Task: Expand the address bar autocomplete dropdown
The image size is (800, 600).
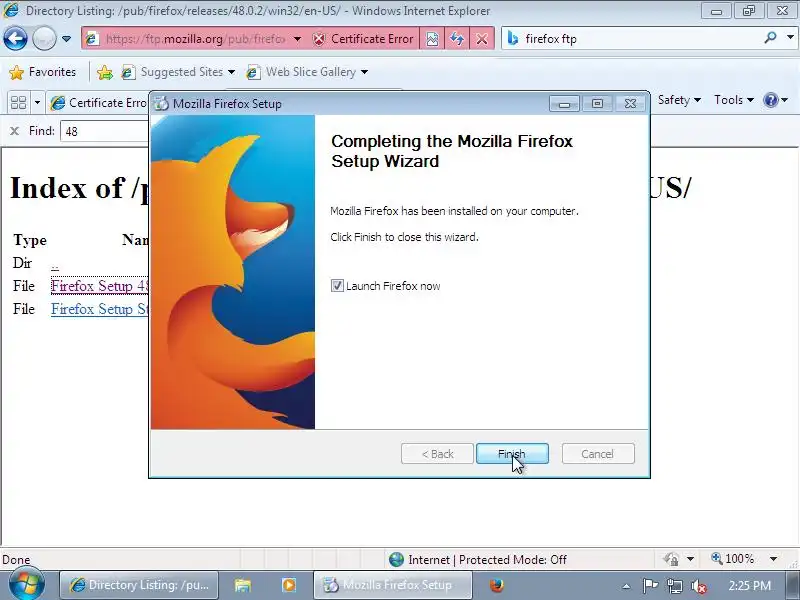Action: (297, 39)
